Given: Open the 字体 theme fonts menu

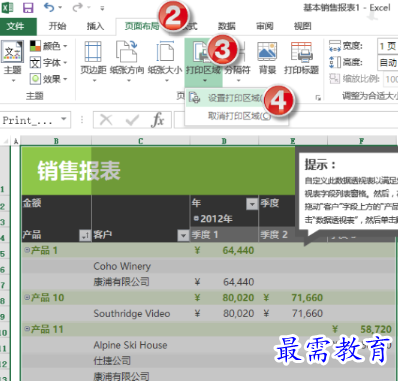Looking at the screenshot, I should pyautogui.click(x=49, y=62).
